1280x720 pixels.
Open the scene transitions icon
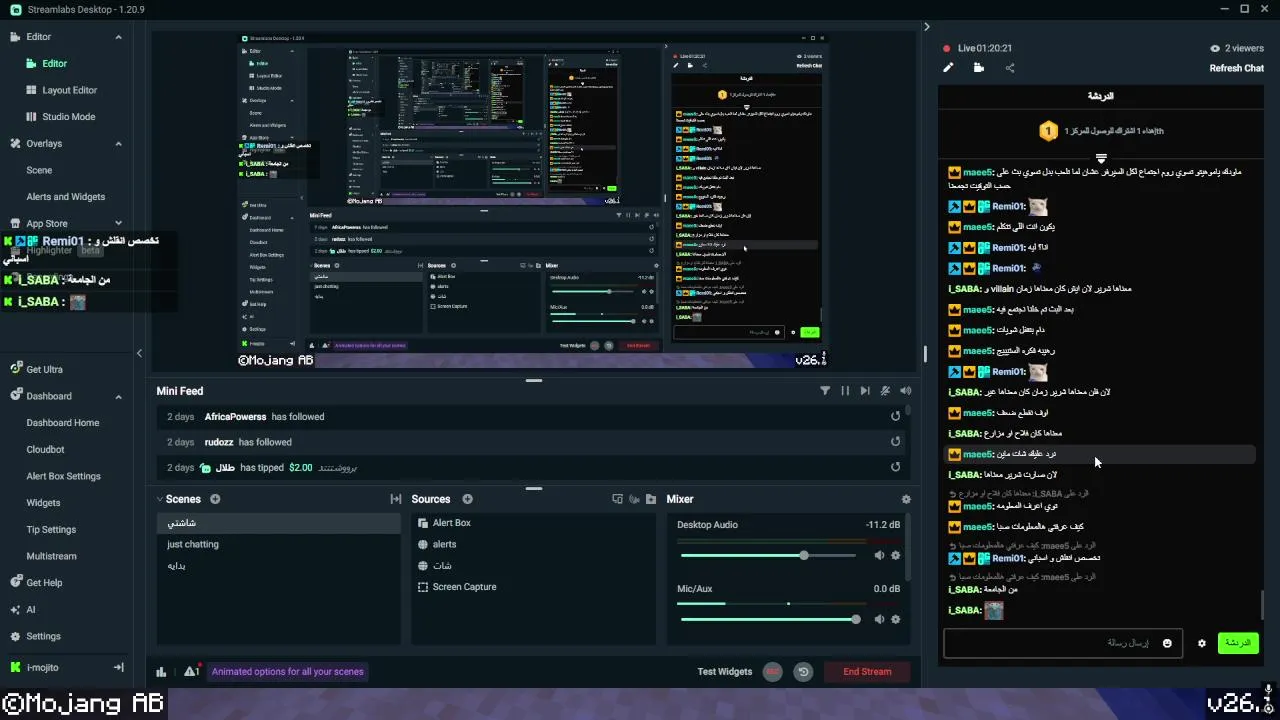(x=395, y=499)
